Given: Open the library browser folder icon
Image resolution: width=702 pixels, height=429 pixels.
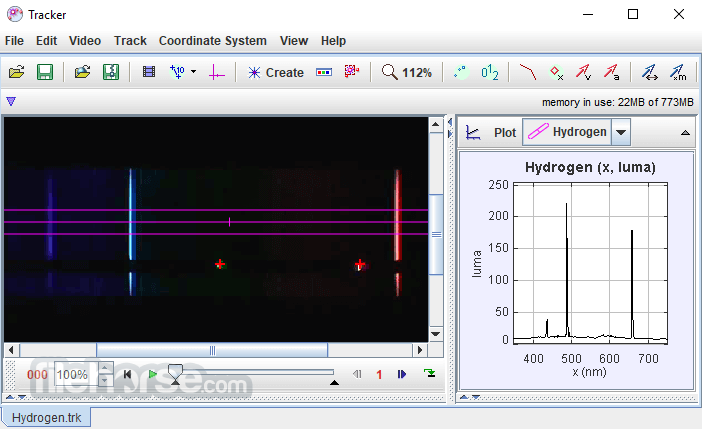Looking at the screenshot, I should [82, 72].
